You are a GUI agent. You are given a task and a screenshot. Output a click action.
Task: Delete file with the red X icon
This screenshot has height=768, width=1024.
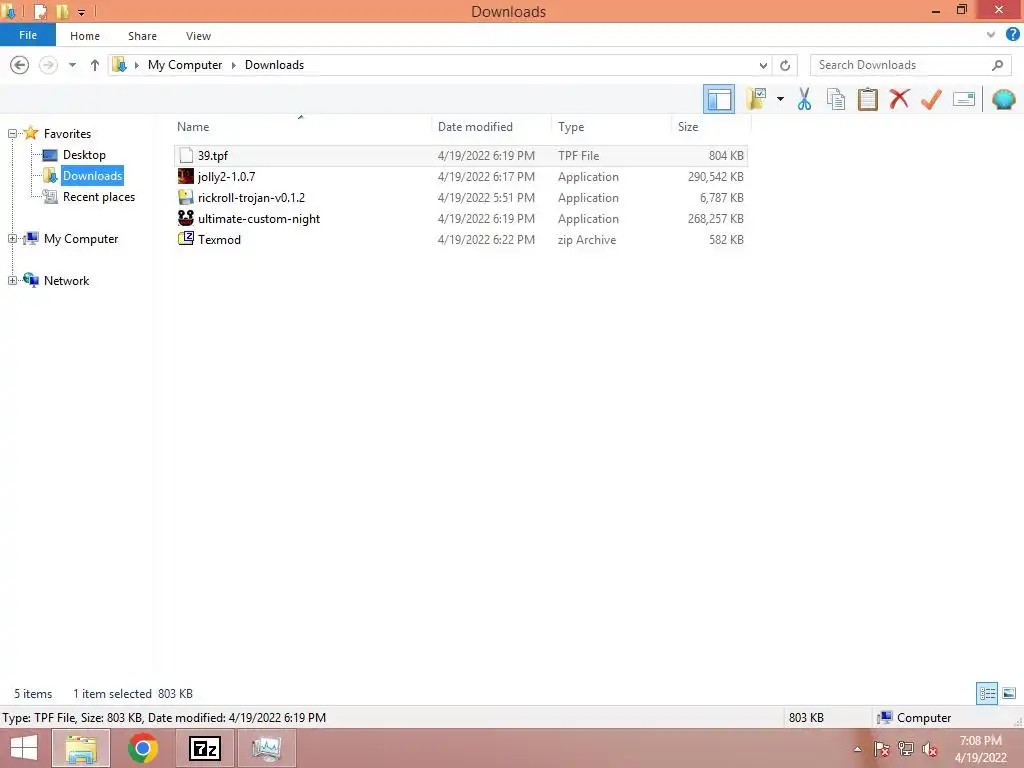[x=899, y=99]
